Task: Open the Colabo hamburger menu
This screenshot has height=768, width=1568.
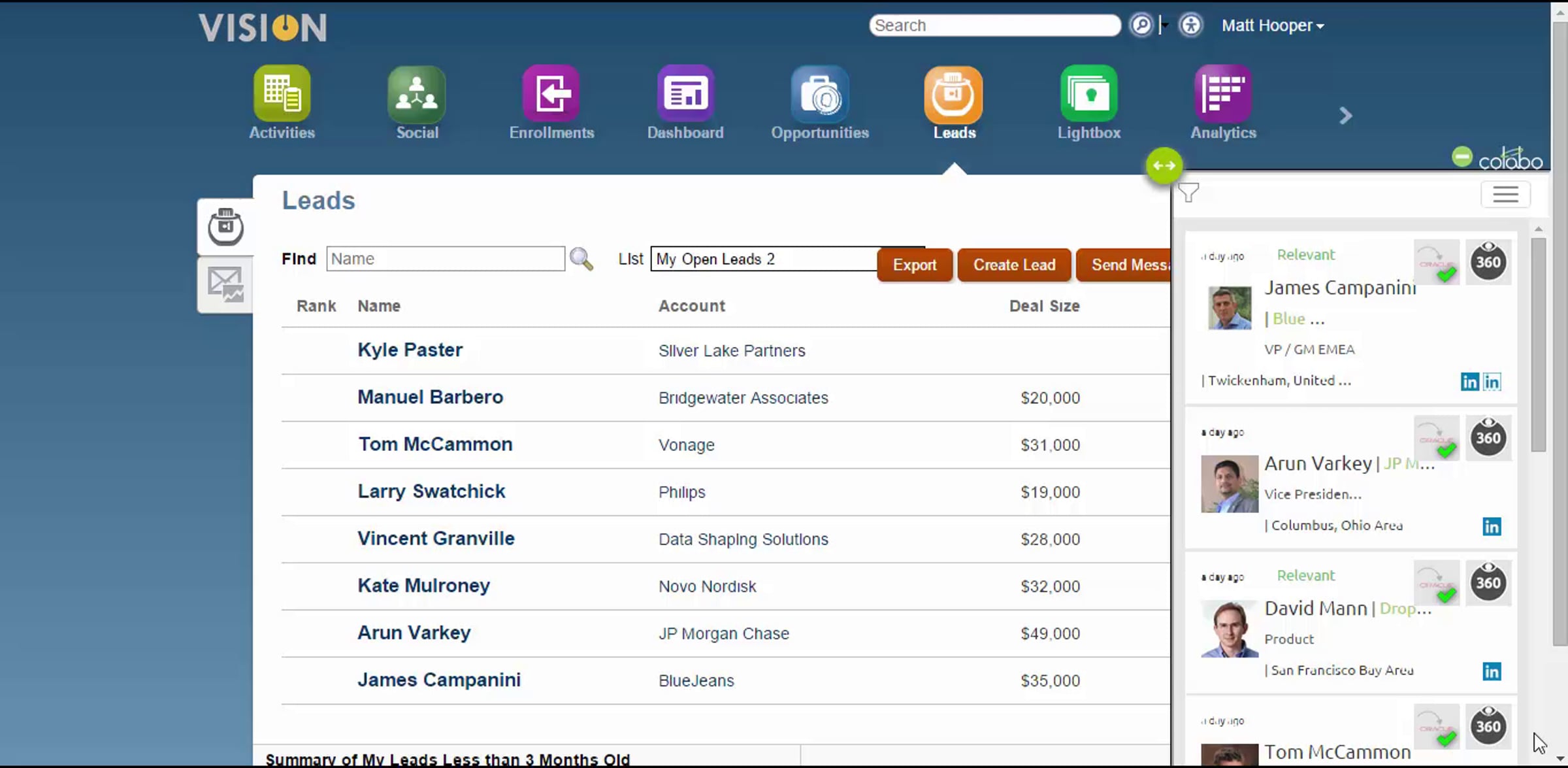Action: click(x=1505, y=194)
